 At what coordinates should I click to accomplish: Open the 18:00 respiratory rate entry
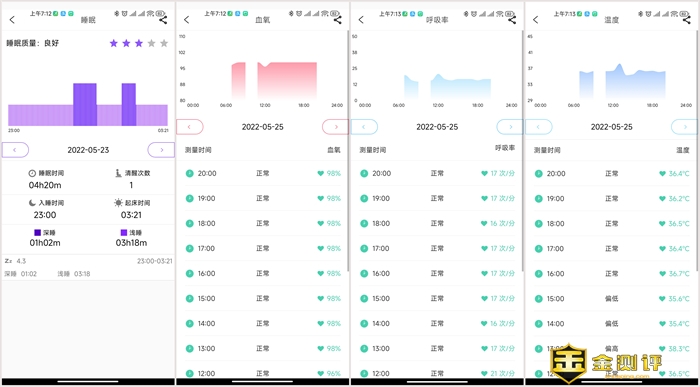click(x=437, y=223)
